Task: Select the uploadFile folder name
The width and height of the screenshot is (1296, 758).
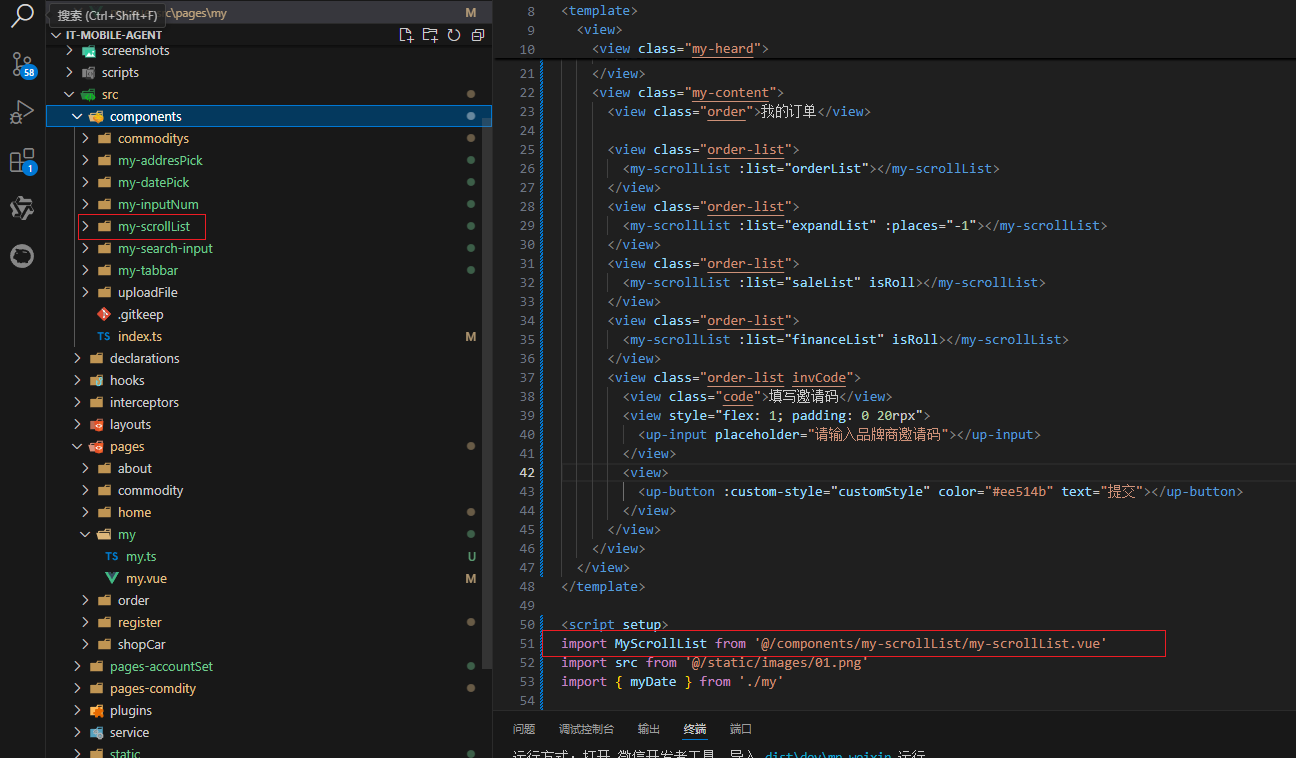Action: (x=148, y=293)
